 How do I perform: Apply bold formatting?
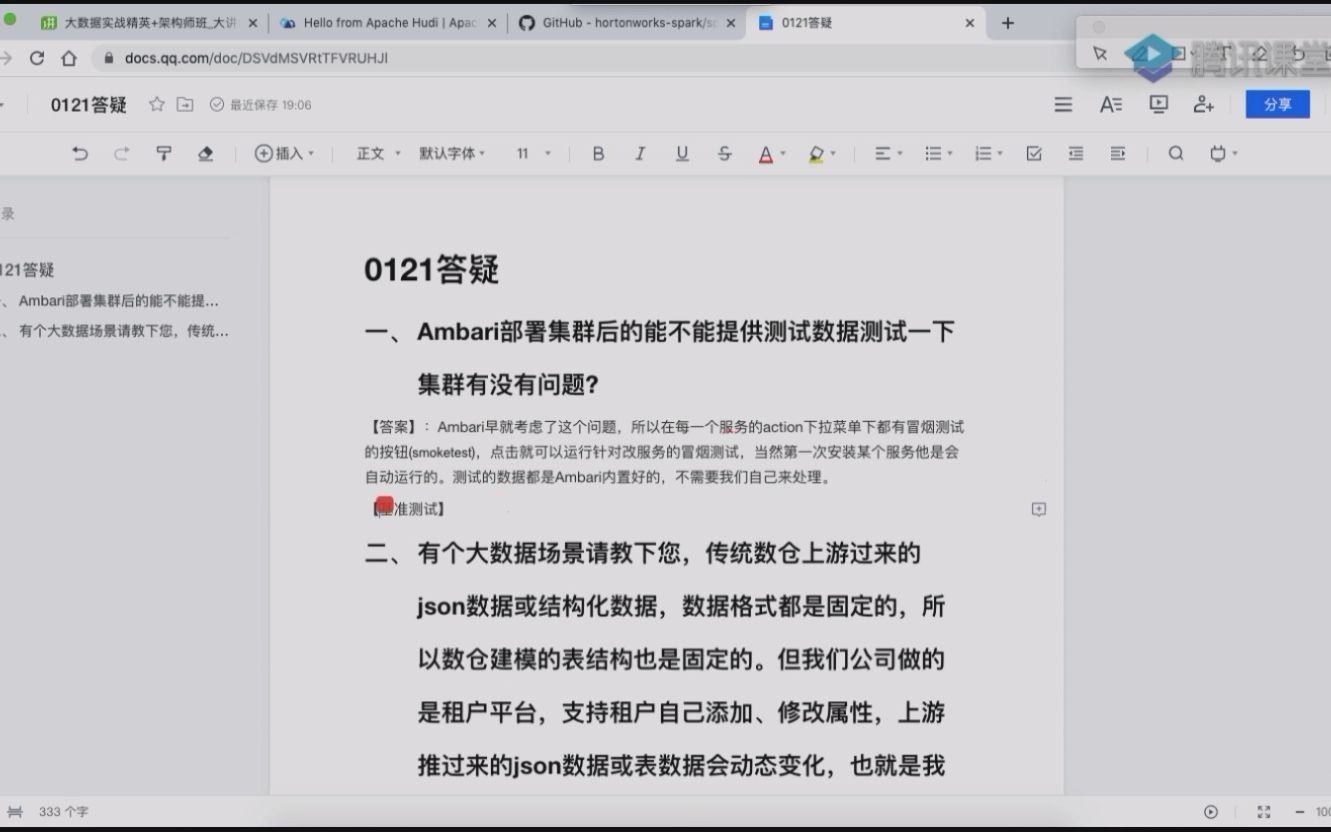598,153
